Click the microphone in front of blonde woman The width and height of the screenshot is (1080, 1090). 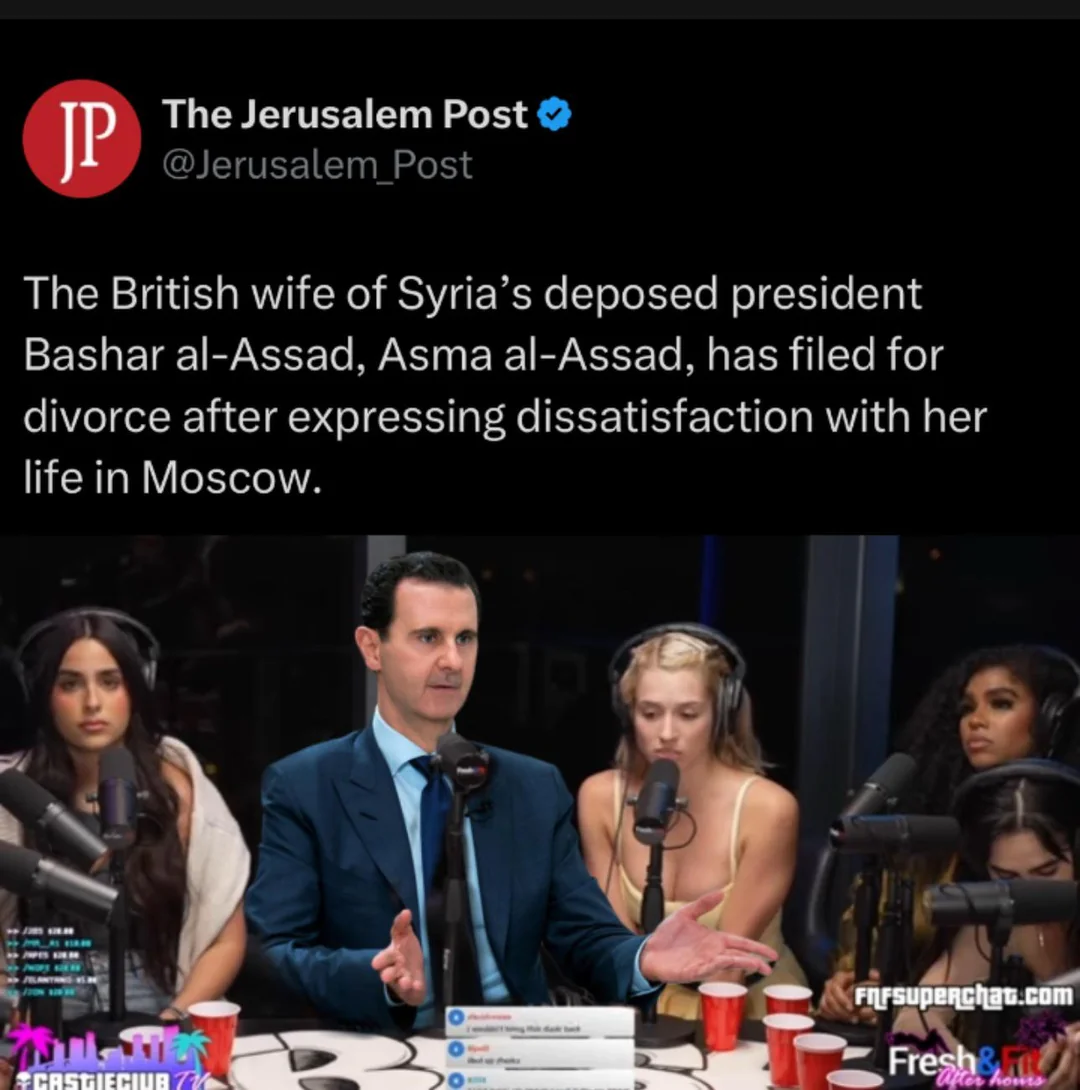pyautogui.click(x=655, y=798)
